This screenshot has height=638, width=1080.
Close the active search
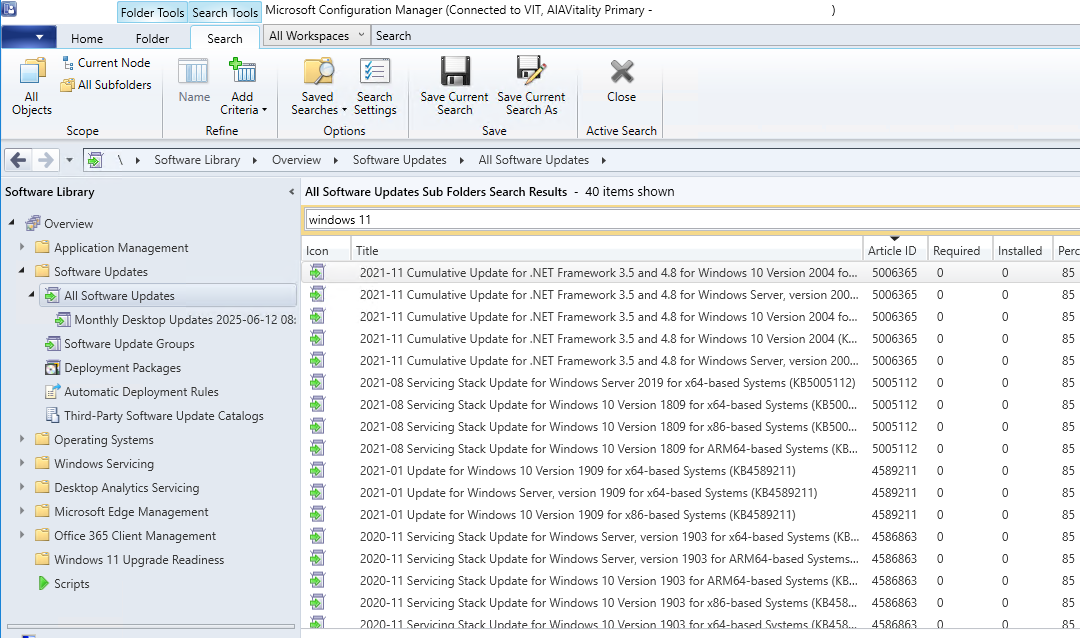point(621,81)
